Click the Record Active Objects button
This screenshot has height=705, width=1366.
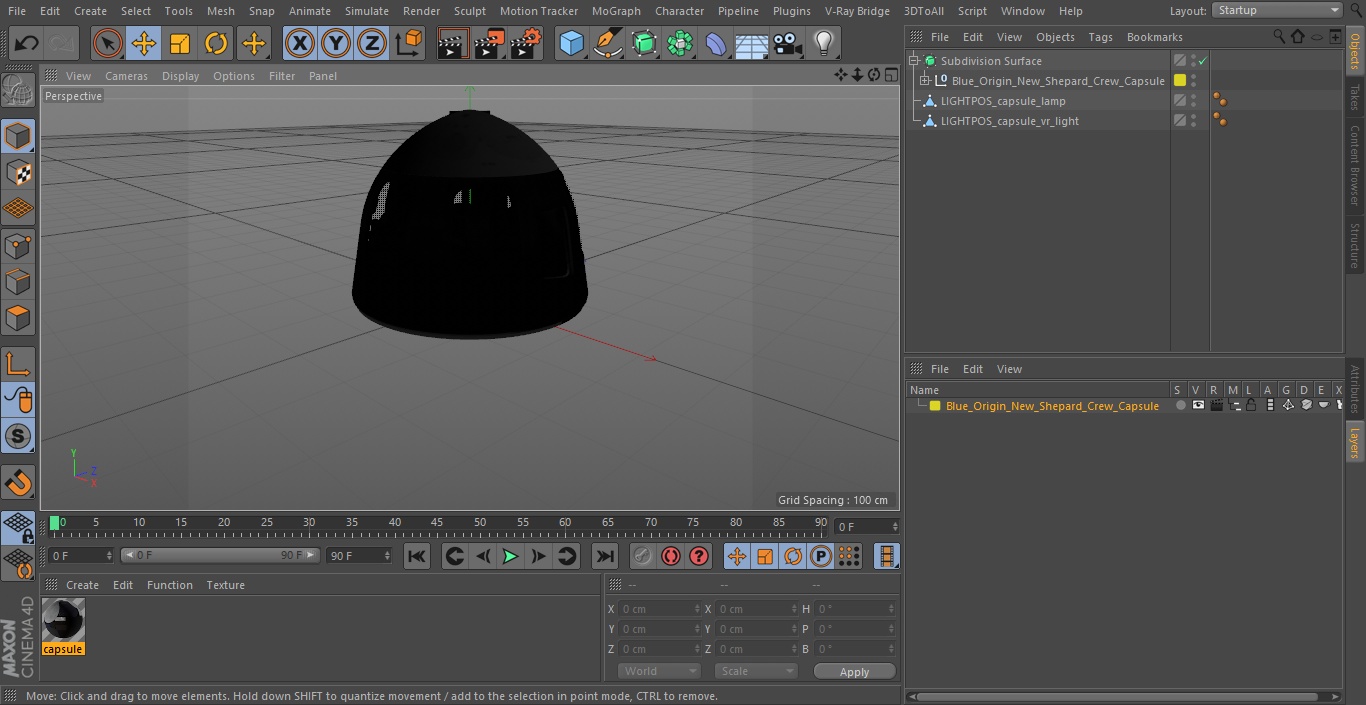point(643,557)
